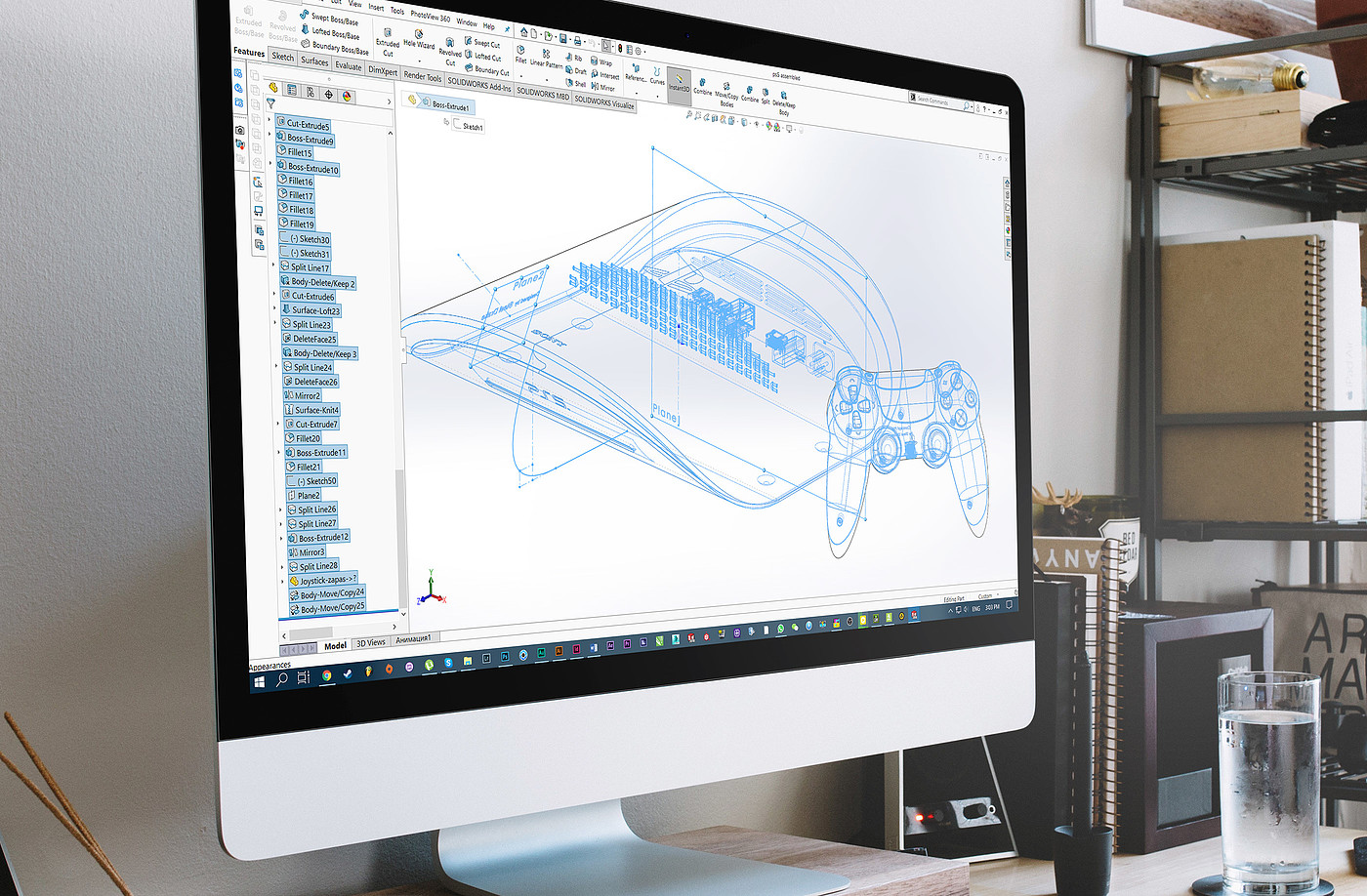Select the Mirror tool in ribbon
The height and width of the screenshot is (896, 1367).
click(x=603, y=87)
